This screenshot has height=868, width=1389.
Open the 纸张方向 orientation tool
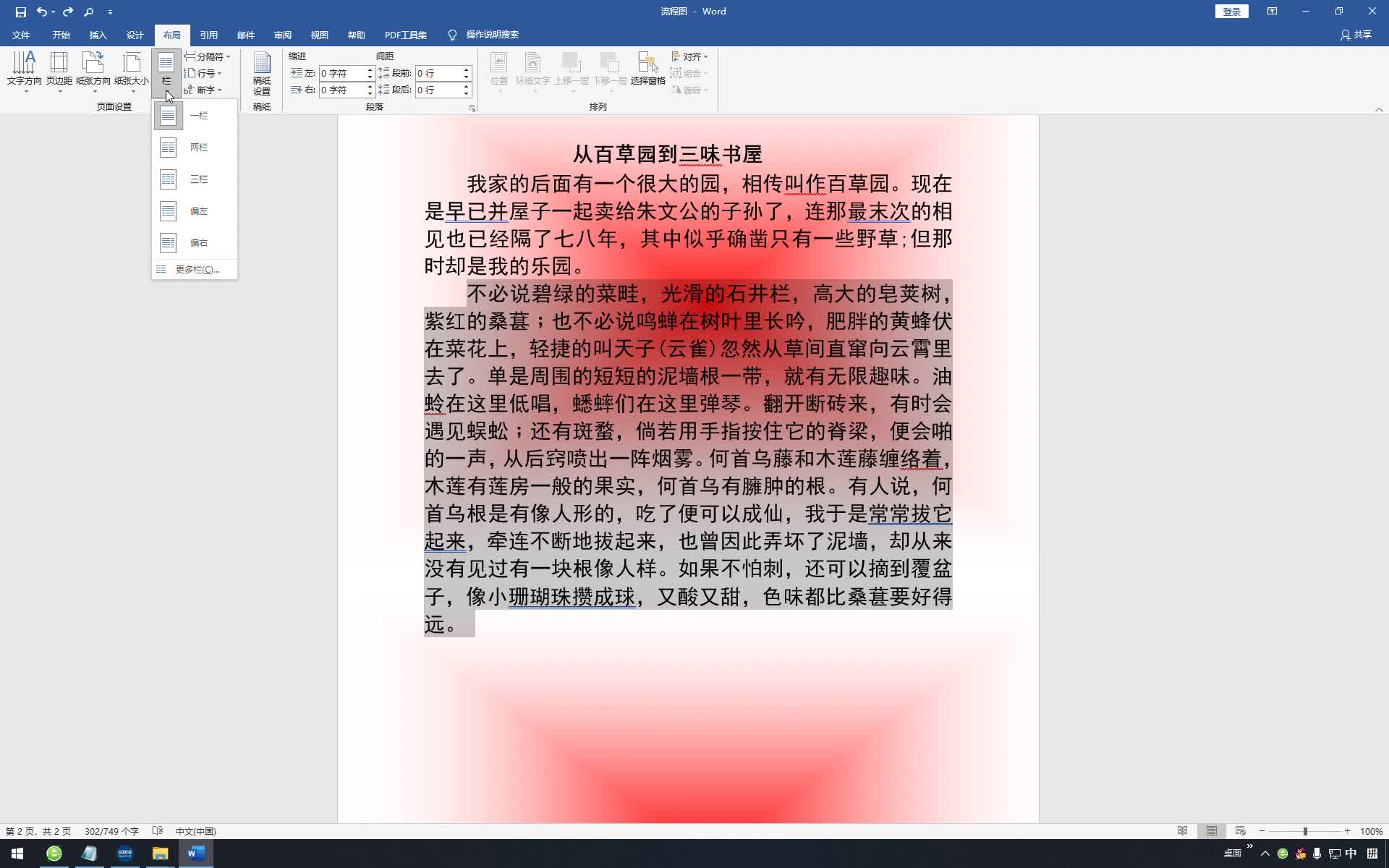click(93, 72)
